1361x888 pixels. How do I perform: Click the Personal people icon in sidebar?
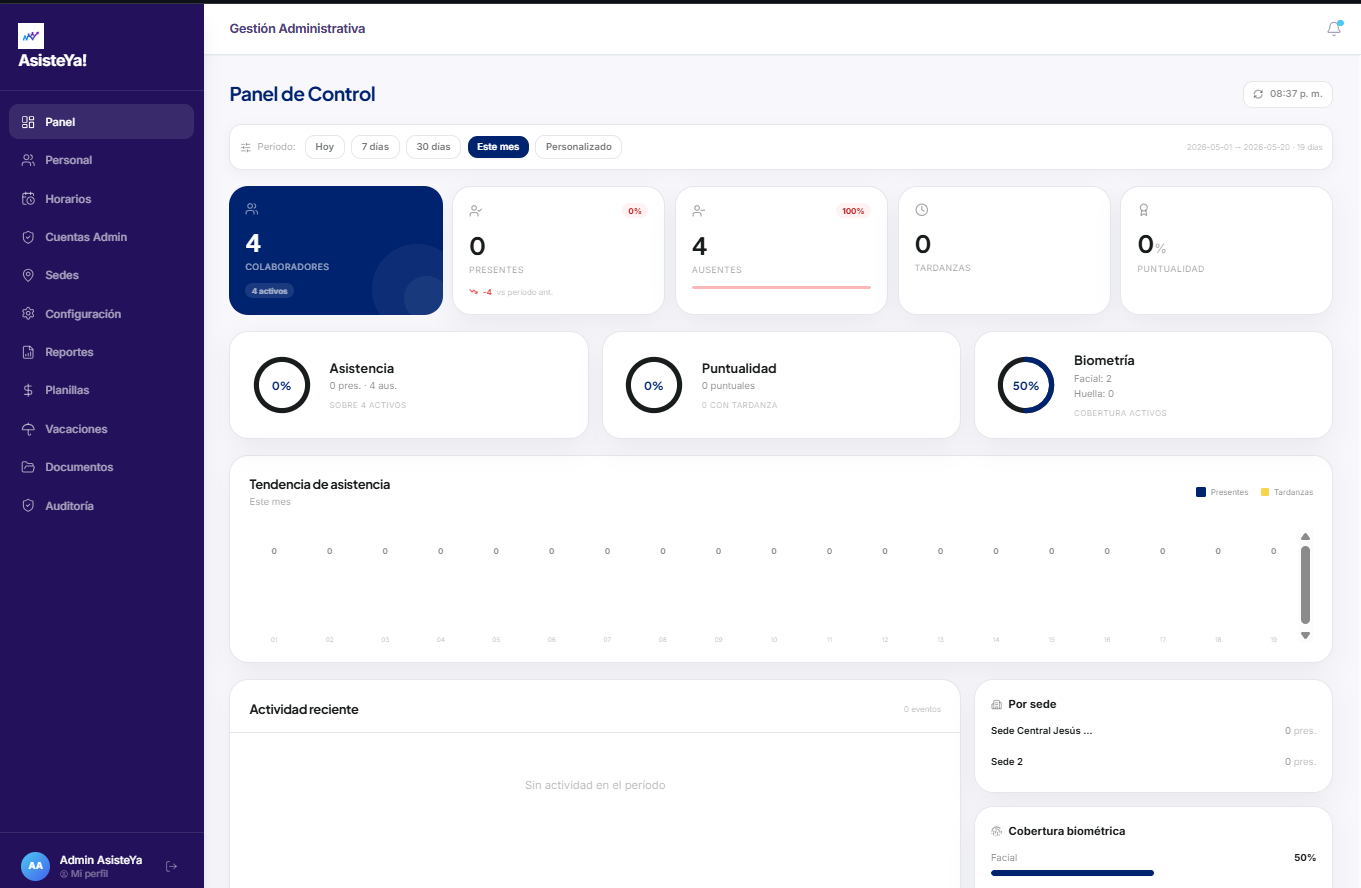coord(28,160)
